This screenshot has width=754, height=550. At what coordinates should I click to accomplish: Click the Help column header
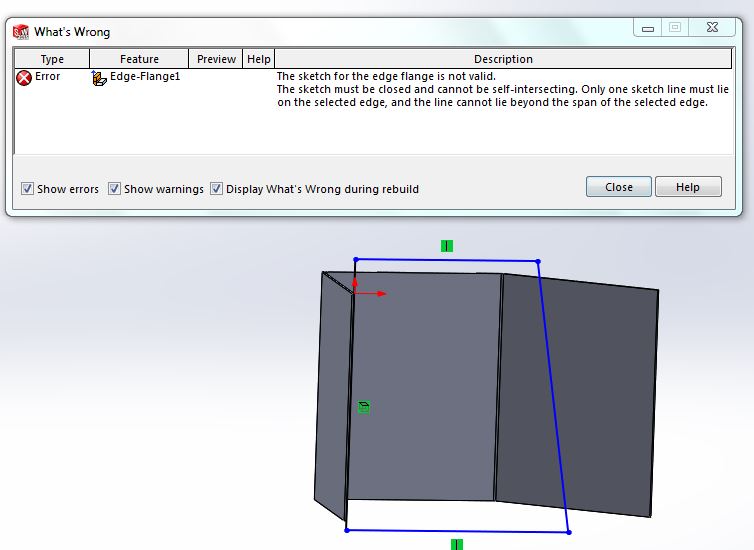[x=259, y=59]
